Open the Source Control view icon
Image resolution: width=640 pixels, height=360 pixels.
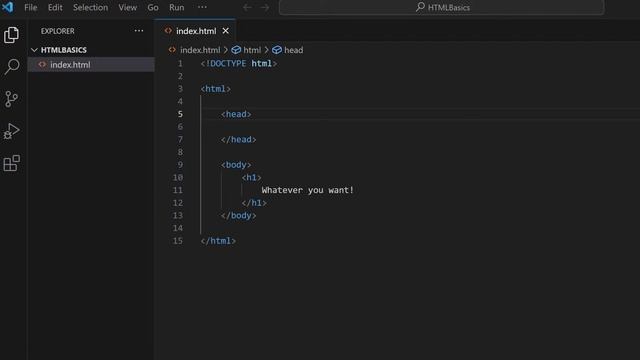click(11, 99)
